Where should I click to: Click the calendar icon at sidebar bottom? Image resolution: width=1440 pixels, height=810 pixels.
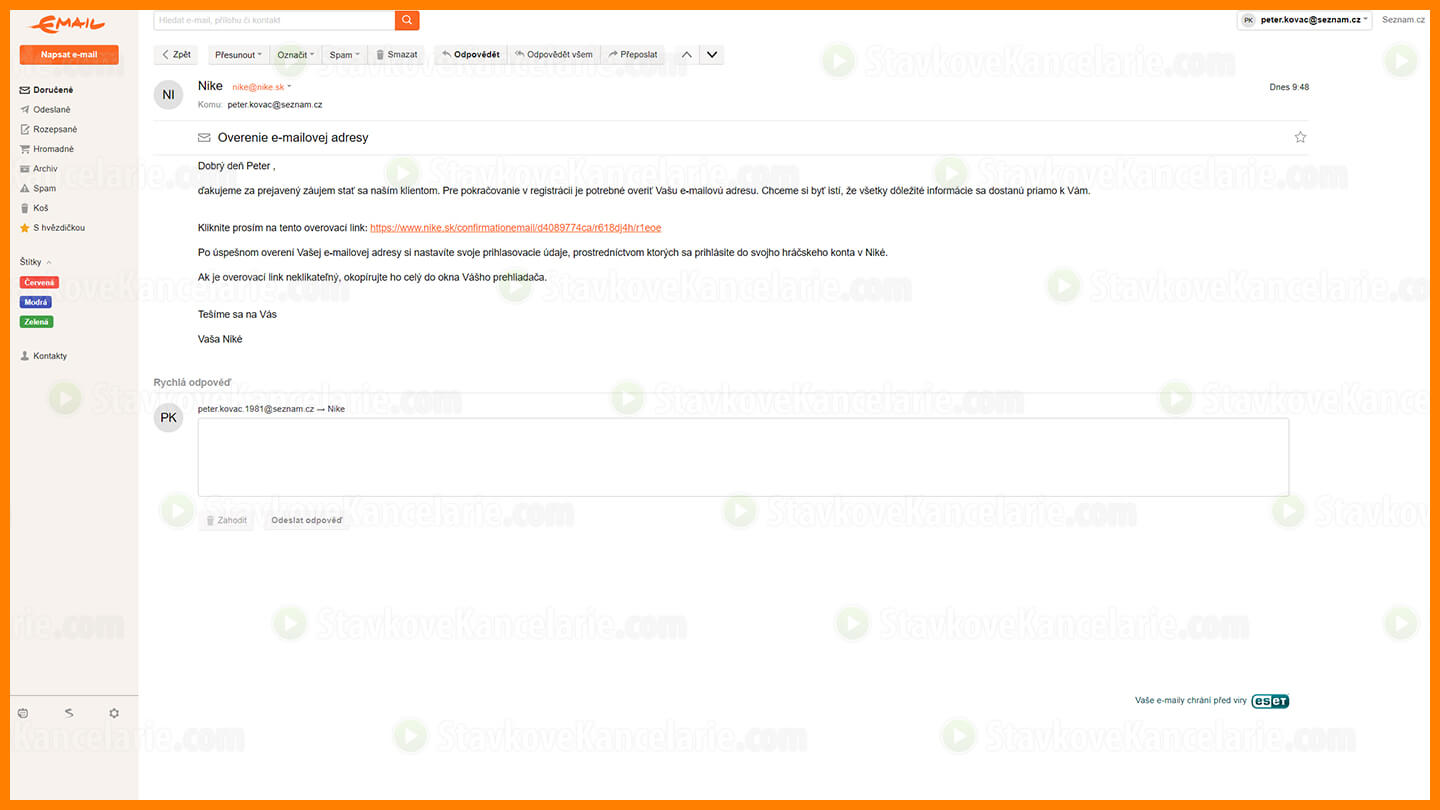click(x=23, y=713)
